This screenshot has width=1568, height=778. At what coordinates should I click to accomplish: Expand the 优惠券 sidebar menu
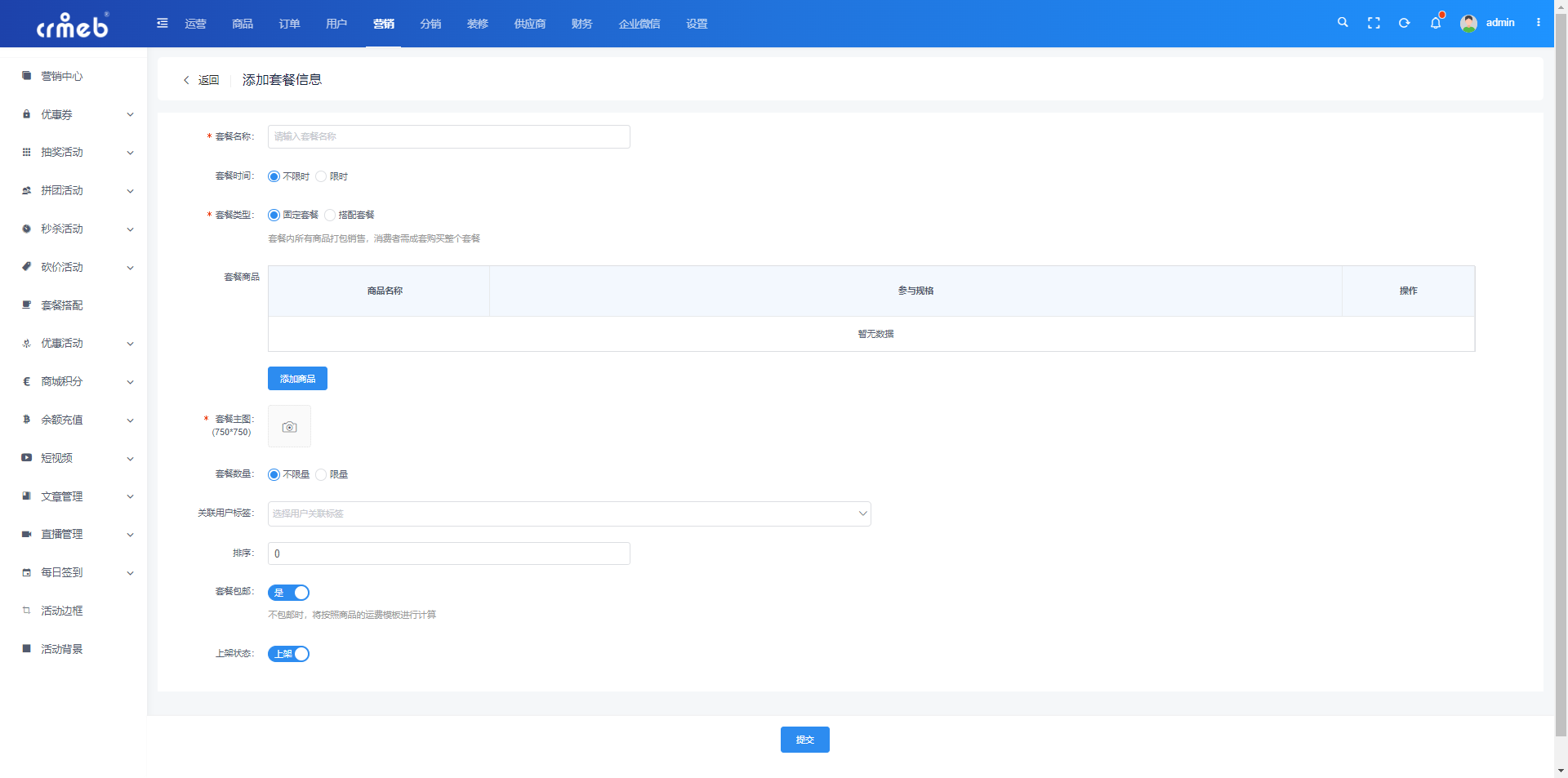pos(78,114)
